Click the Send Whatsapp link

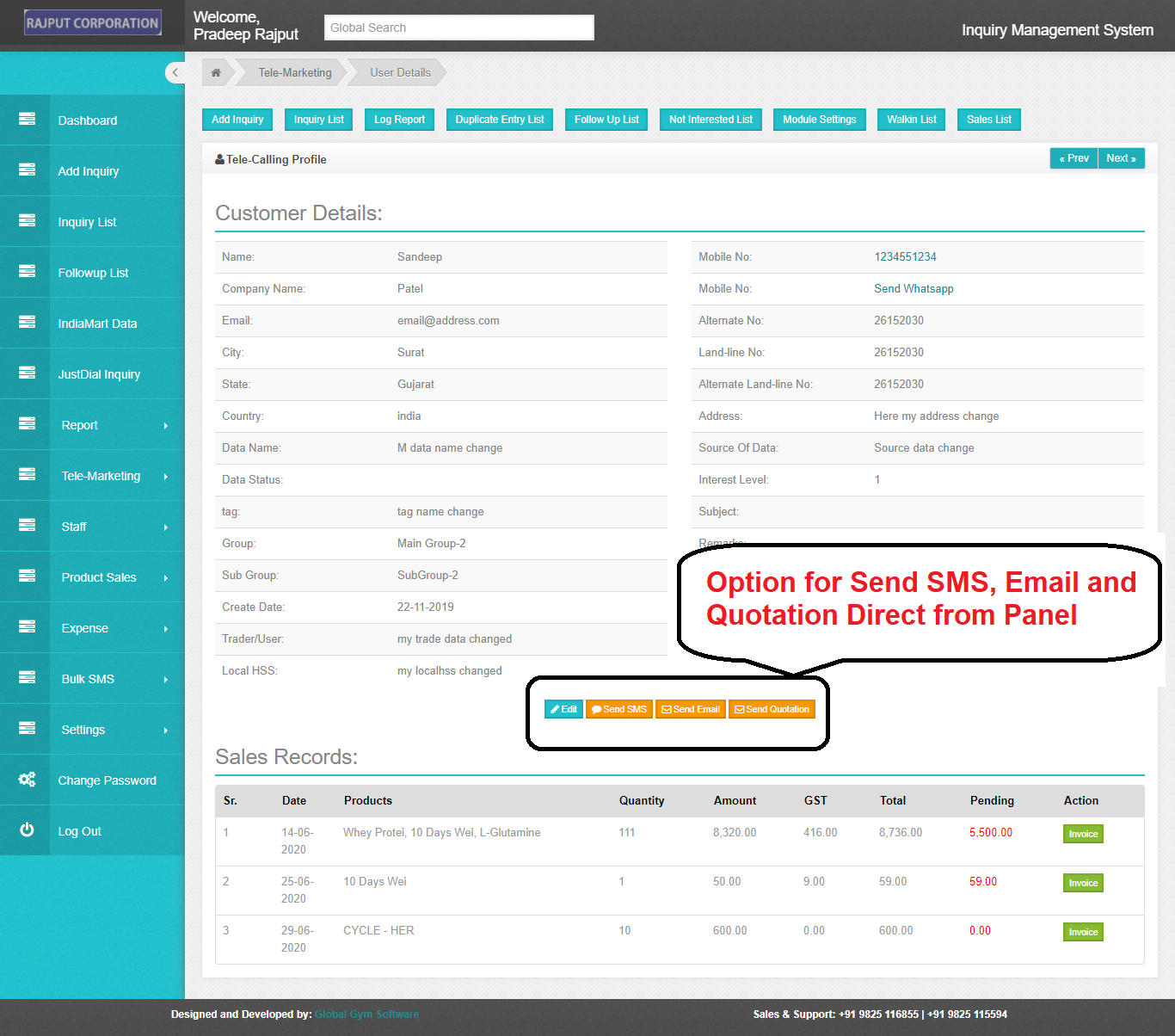(914, 288)
